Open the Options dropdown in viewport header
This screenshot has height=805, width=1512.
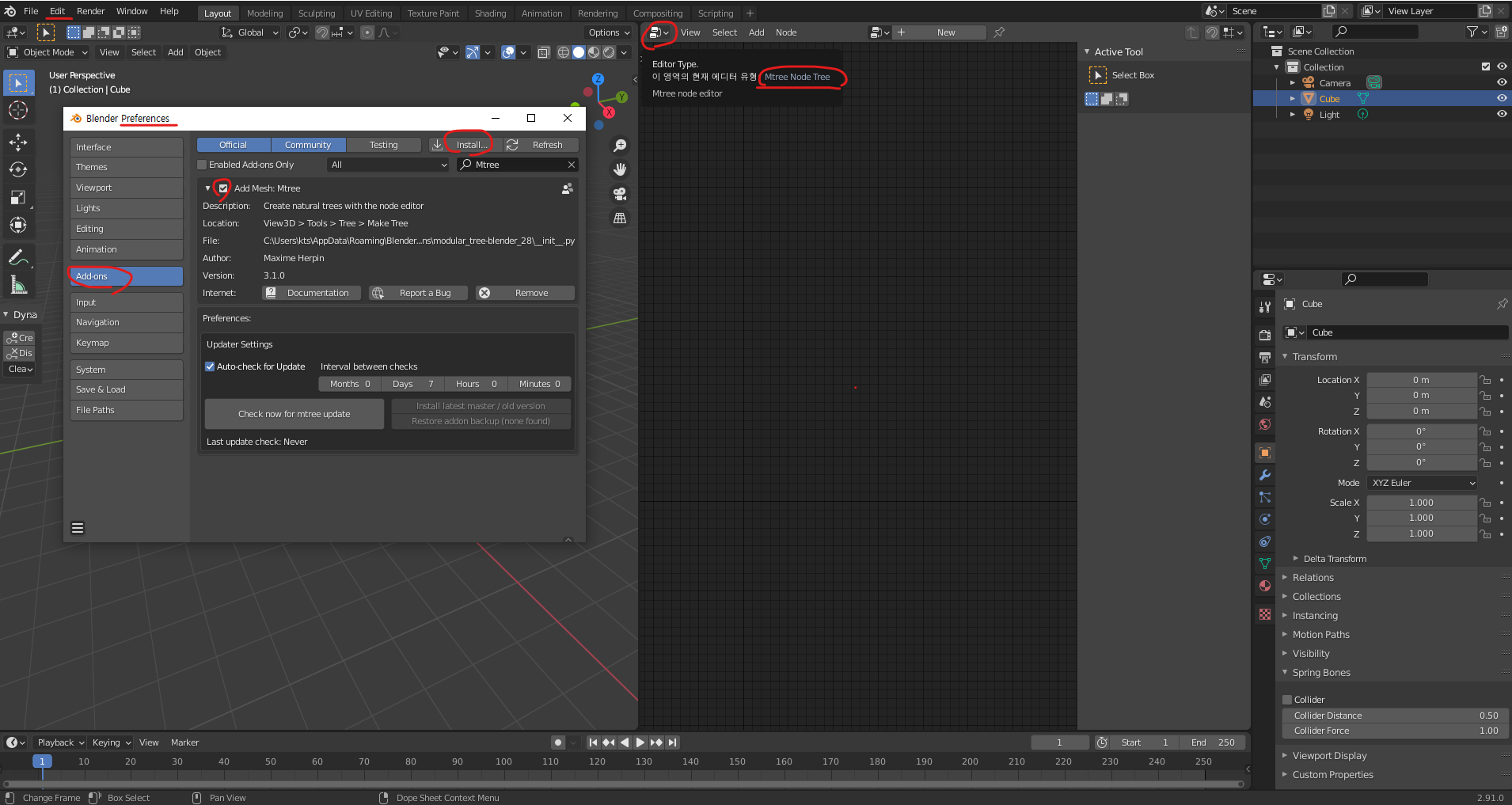[608, 32]
